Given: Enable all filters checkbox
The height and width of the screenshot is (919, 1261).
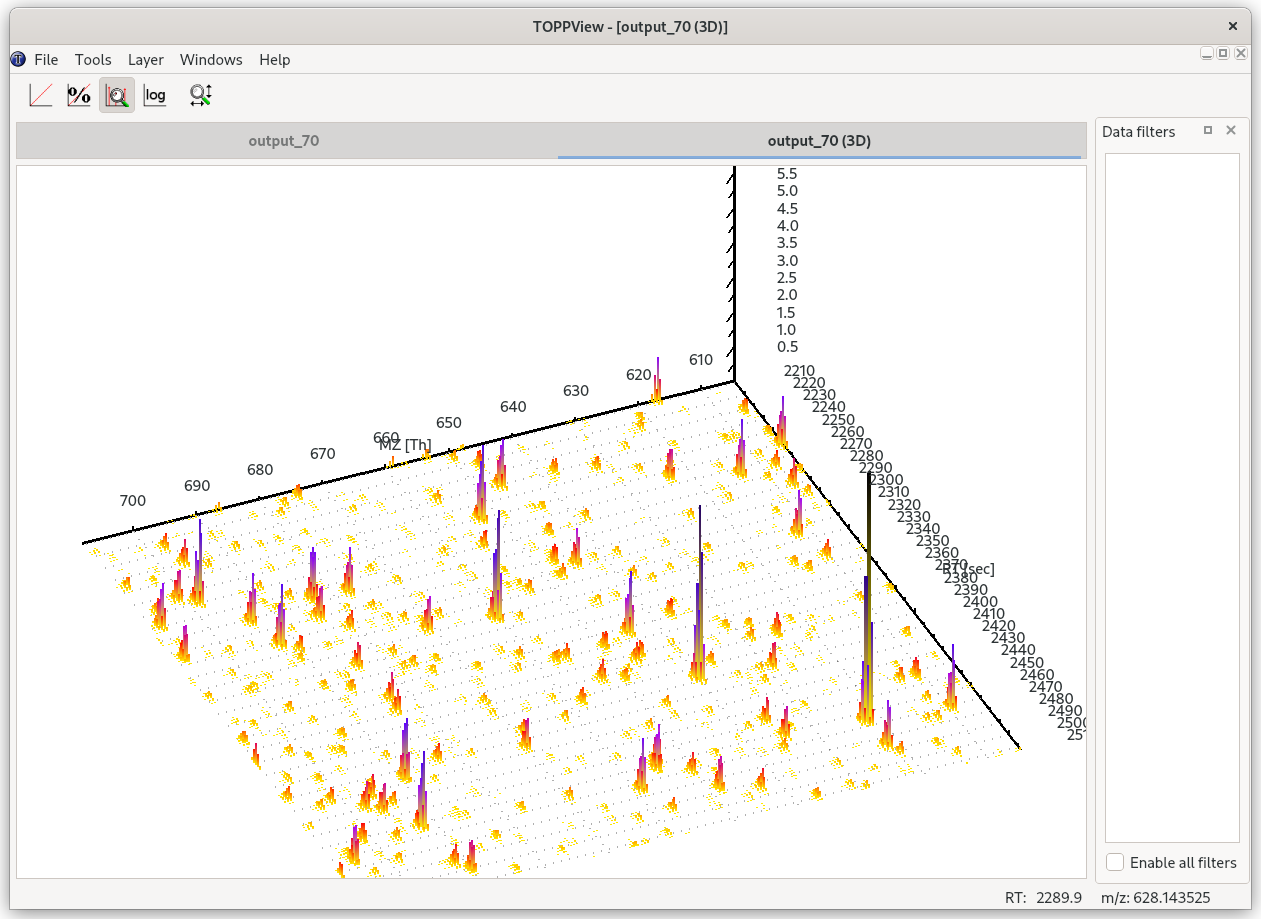Looking at the screenshot, I should [1115, 862].
